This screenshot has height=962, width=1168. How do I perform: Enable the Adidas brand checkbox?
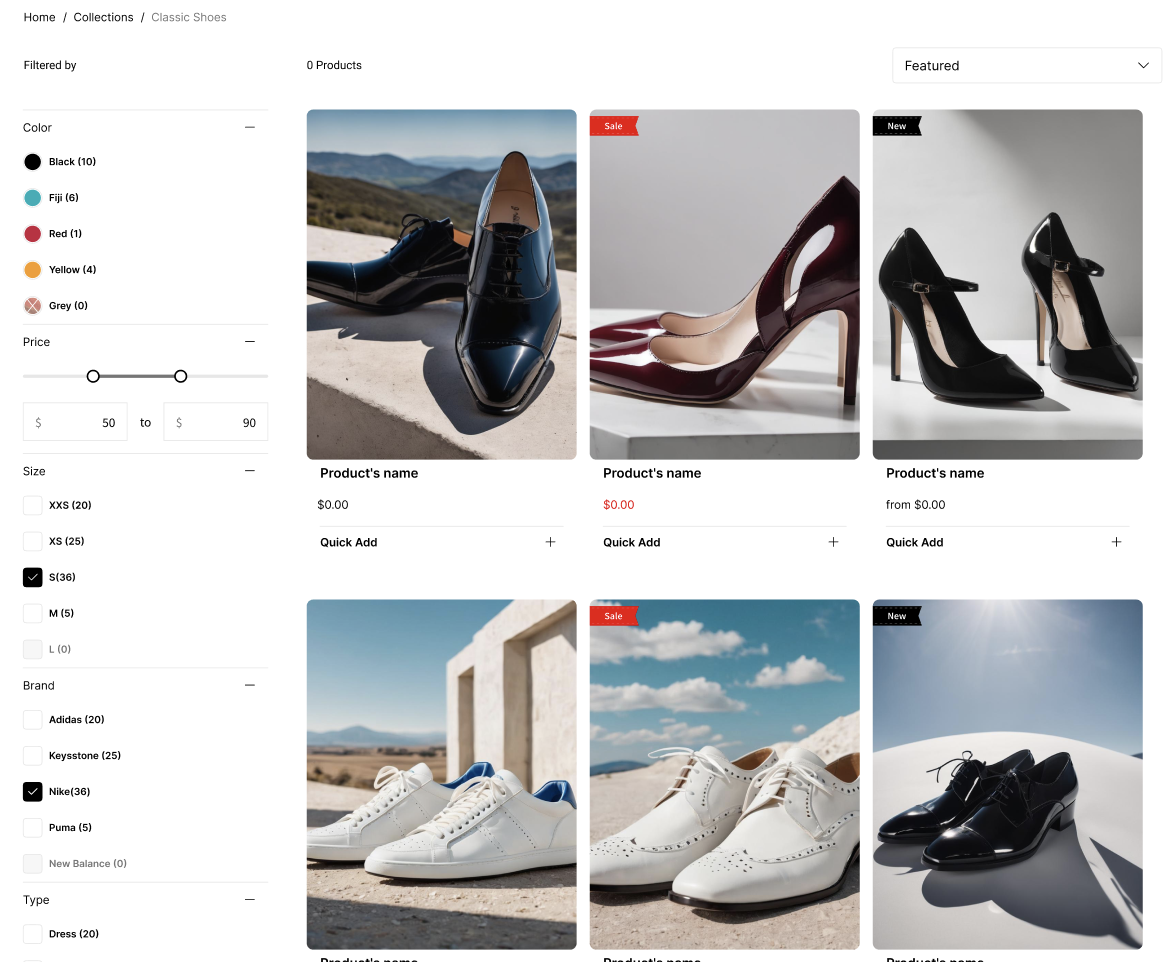33,719
